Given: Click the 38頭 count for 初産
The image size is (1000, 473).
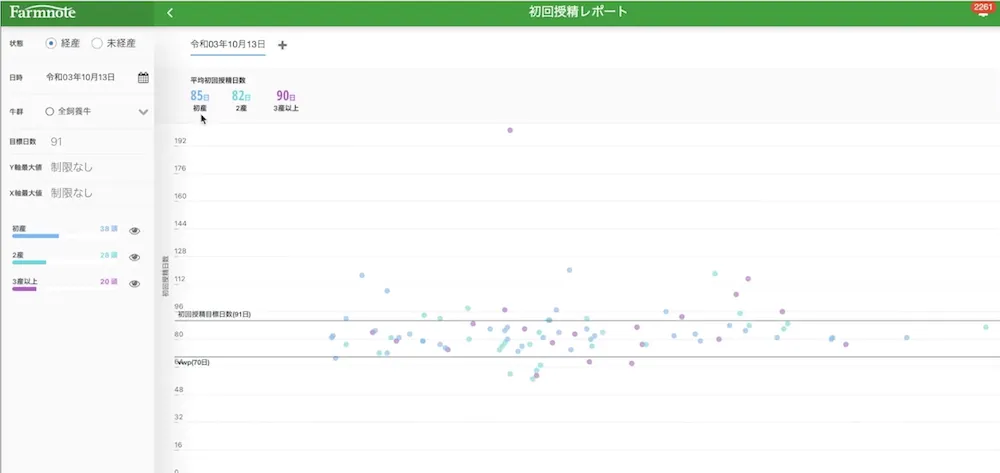Looking at the screenshot, I should [108, 228].
